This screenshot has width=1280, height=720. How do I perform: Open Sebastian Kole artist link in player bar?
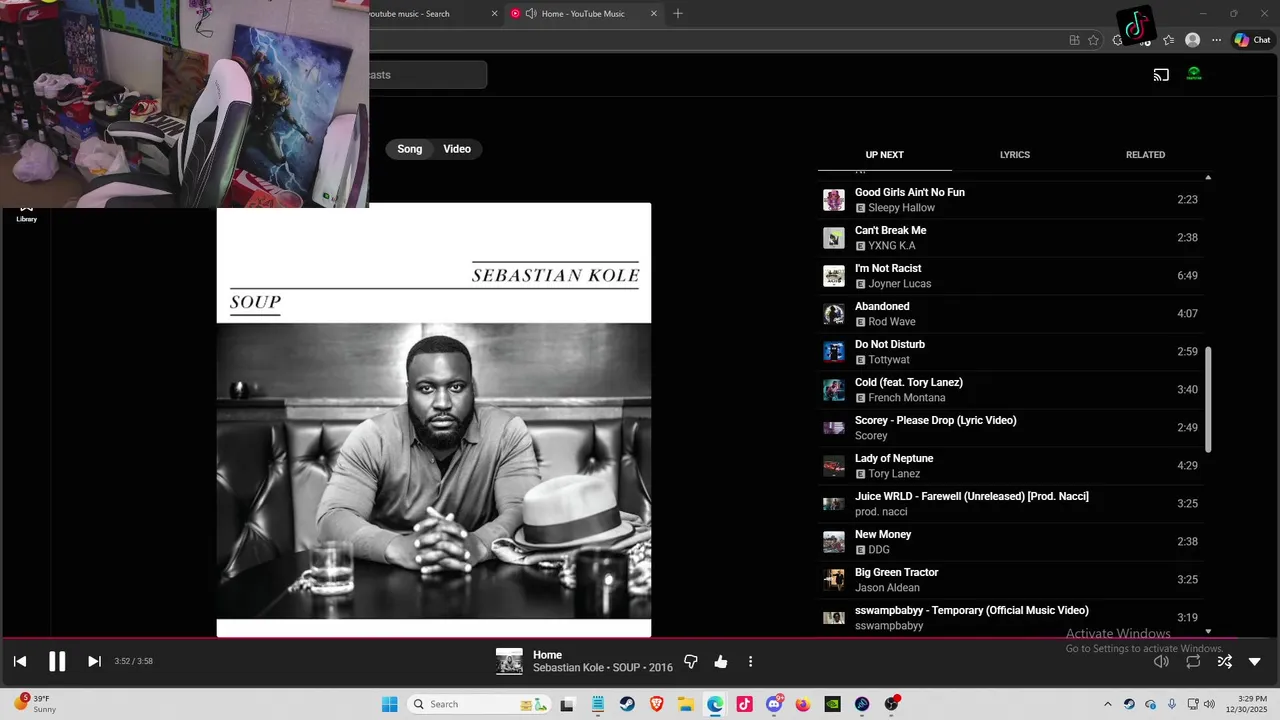[568, 668]
